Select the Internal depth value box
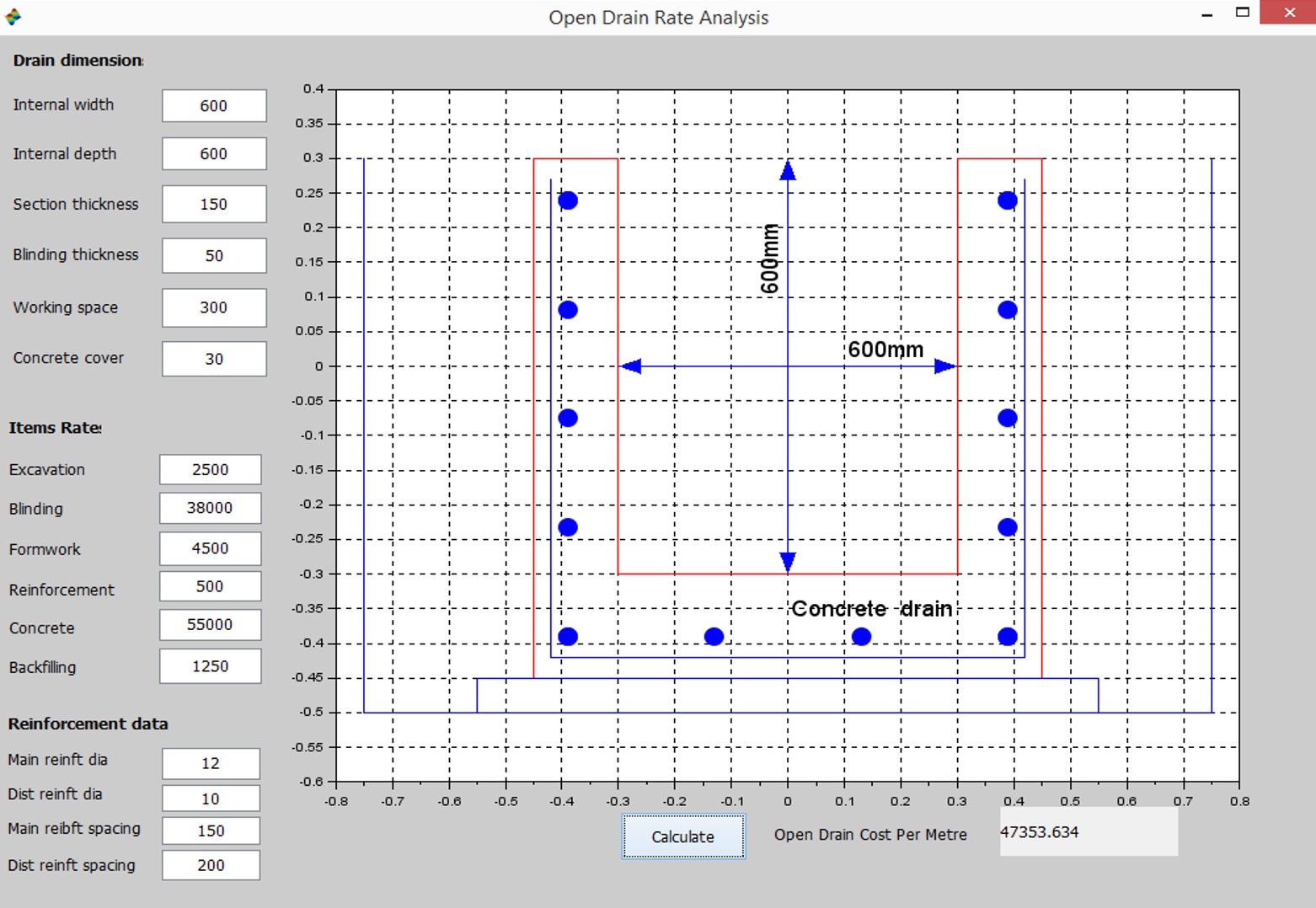This screenshot has height=908, width=1316. click(x=213, y=153)
